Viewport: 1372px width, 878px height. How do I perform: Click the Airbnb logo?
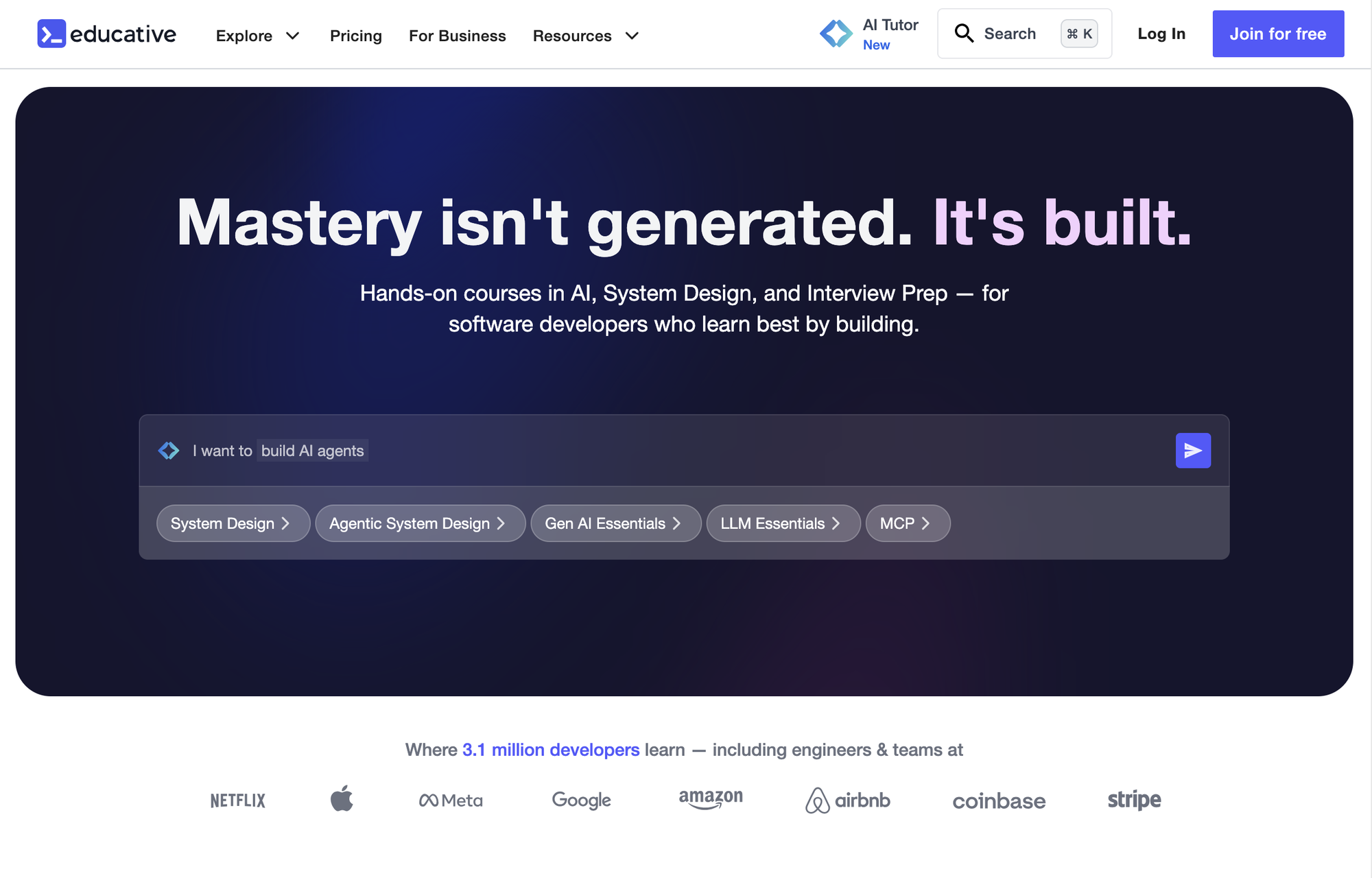[848, 800]
